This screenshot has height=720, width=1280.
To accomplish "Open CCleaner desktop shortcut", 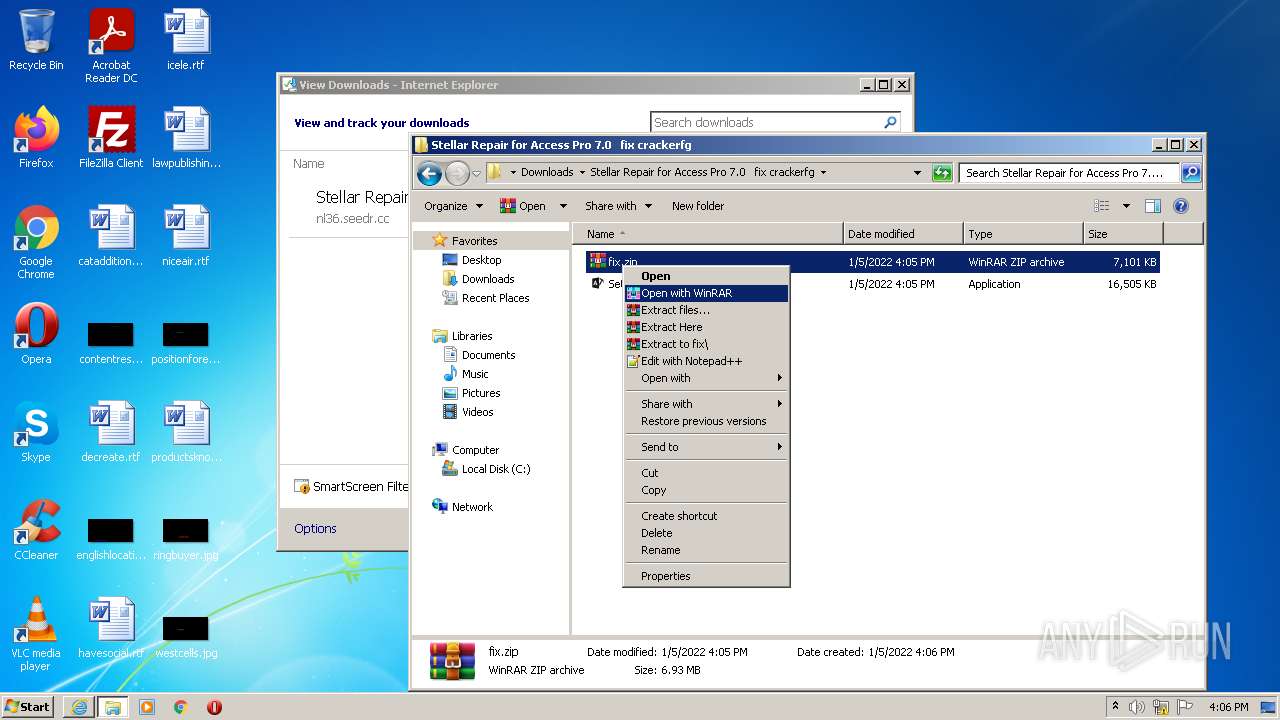I will 36,530.
